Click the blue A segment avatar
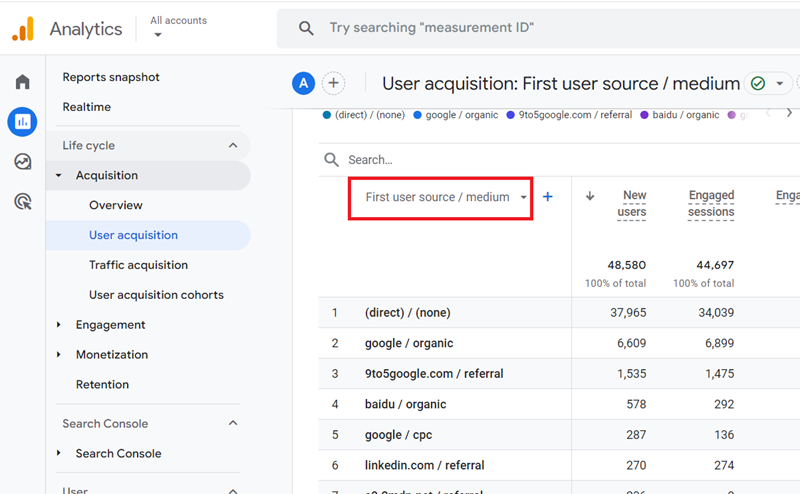Viewport: 800px width, 494px height. [303, 83]
